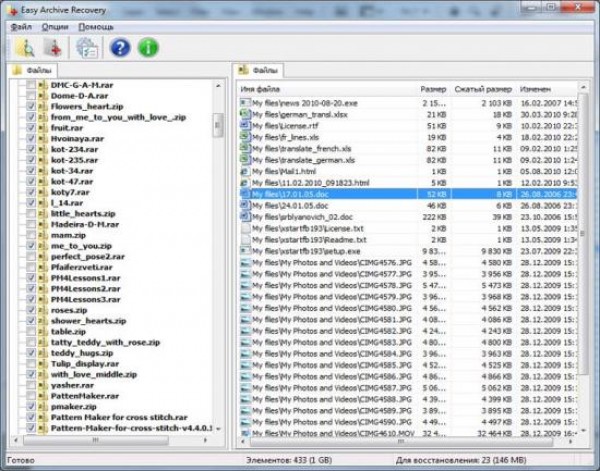
Task: Select the with_love_middle.zip entry
Action: pyautogui.click(x=94, y=374)
